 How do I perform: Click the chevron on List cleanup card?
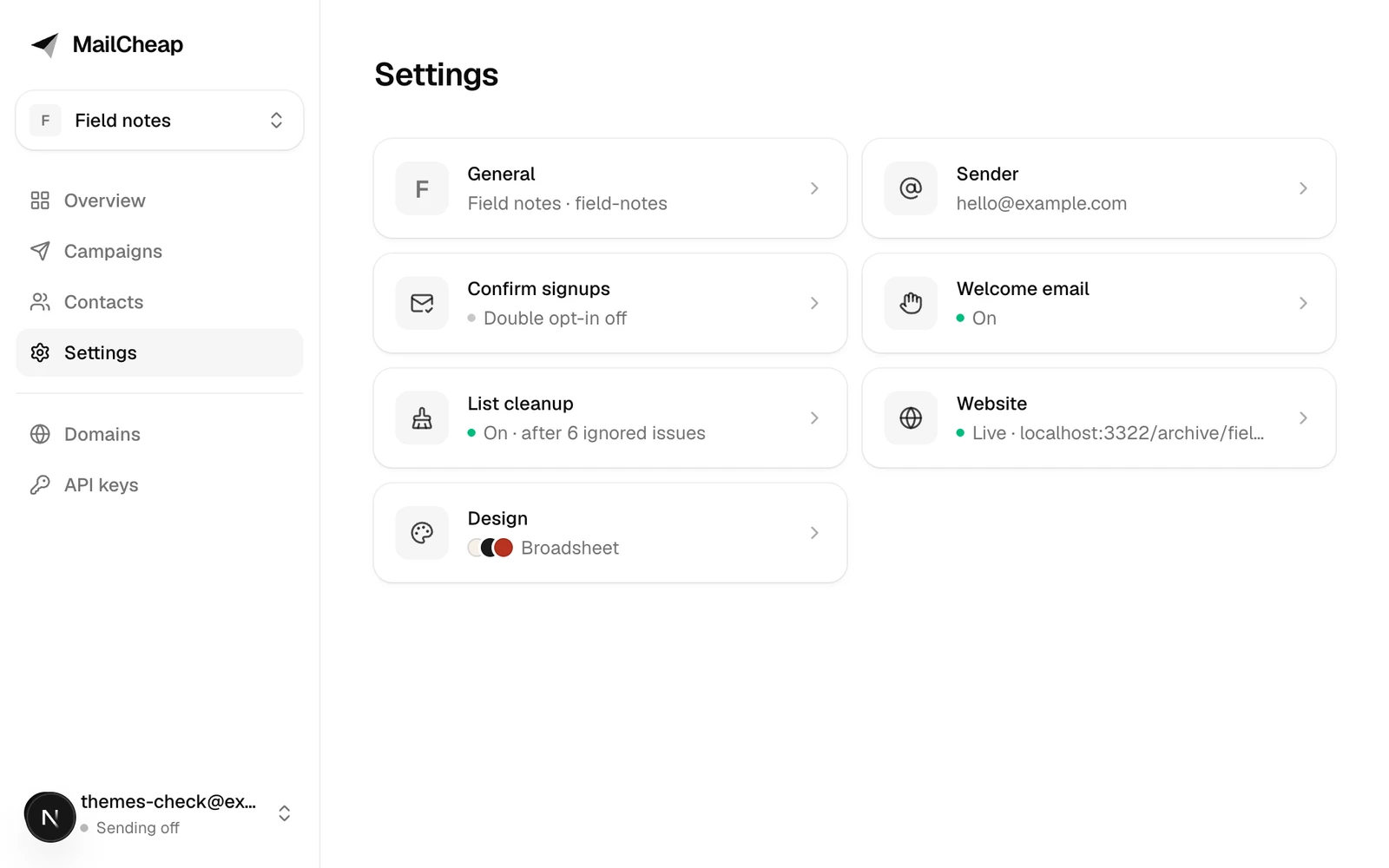(814, 418)
